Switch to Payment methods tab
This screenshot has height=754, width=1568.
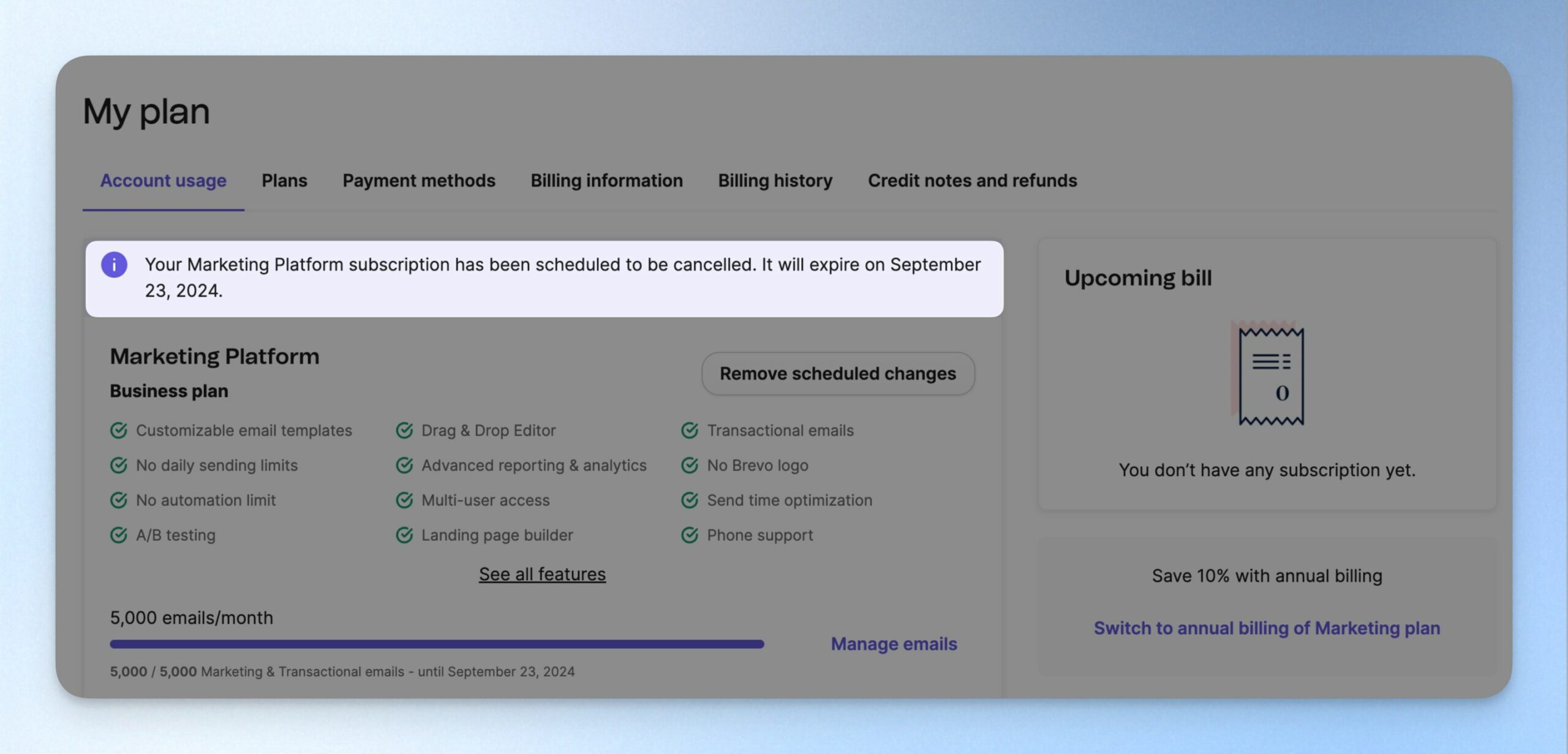pyautogui.click(x=419, y=181)
